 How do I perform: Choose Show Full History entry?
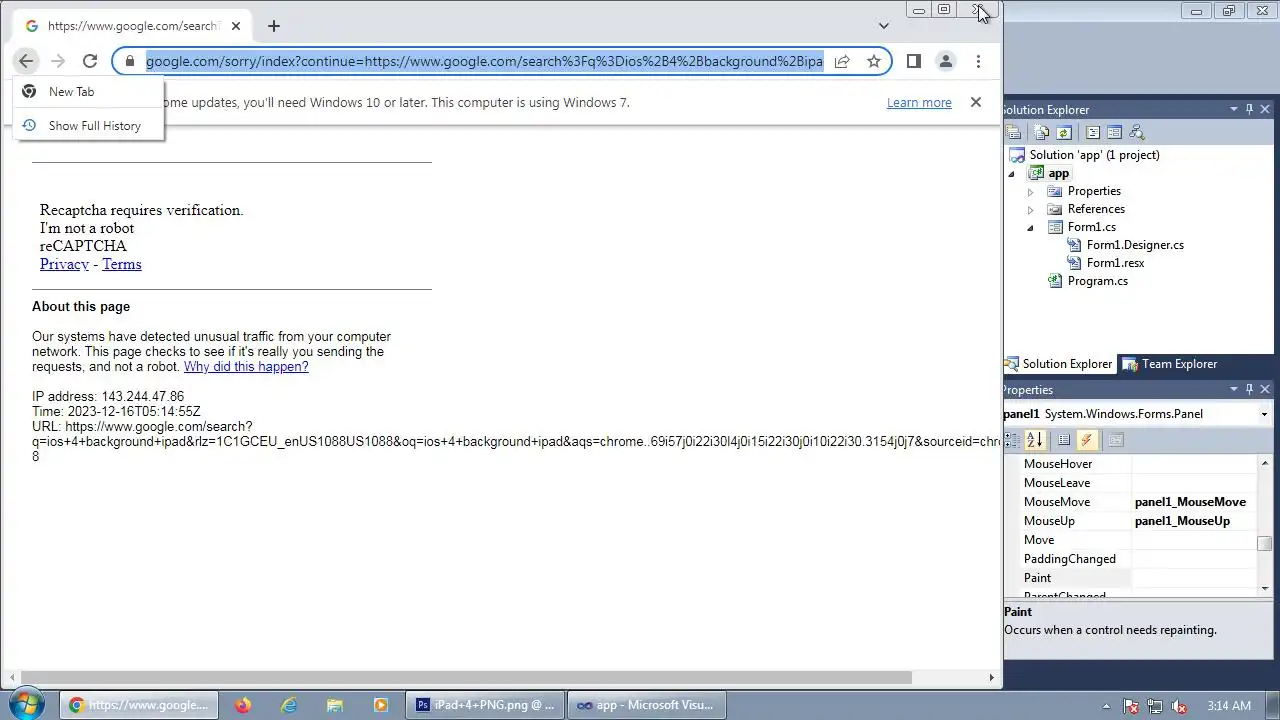coord(88,126)
